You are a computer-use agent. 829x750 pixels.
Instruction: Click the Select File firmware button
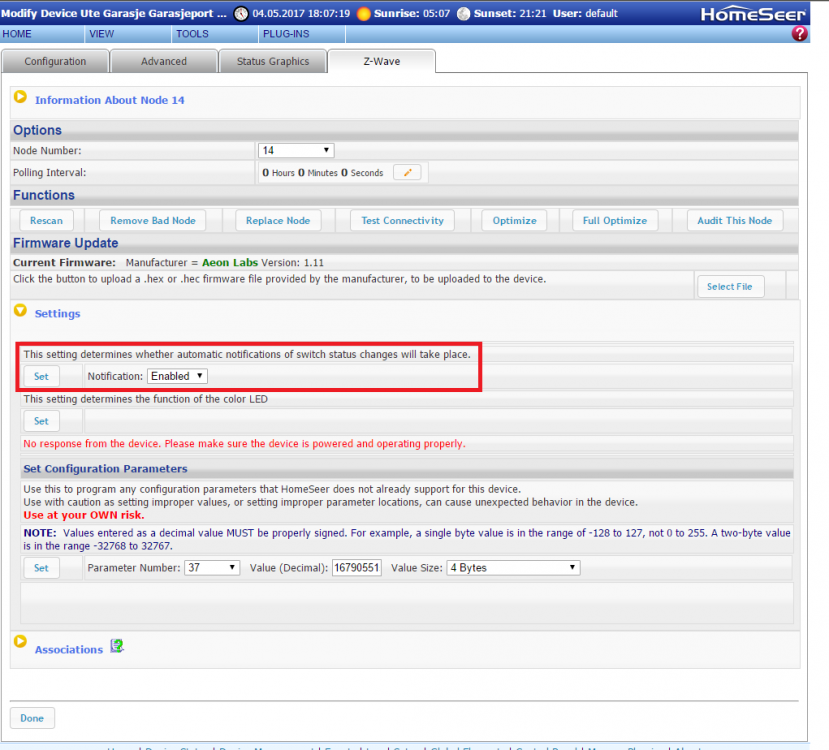tap(729, 286)
